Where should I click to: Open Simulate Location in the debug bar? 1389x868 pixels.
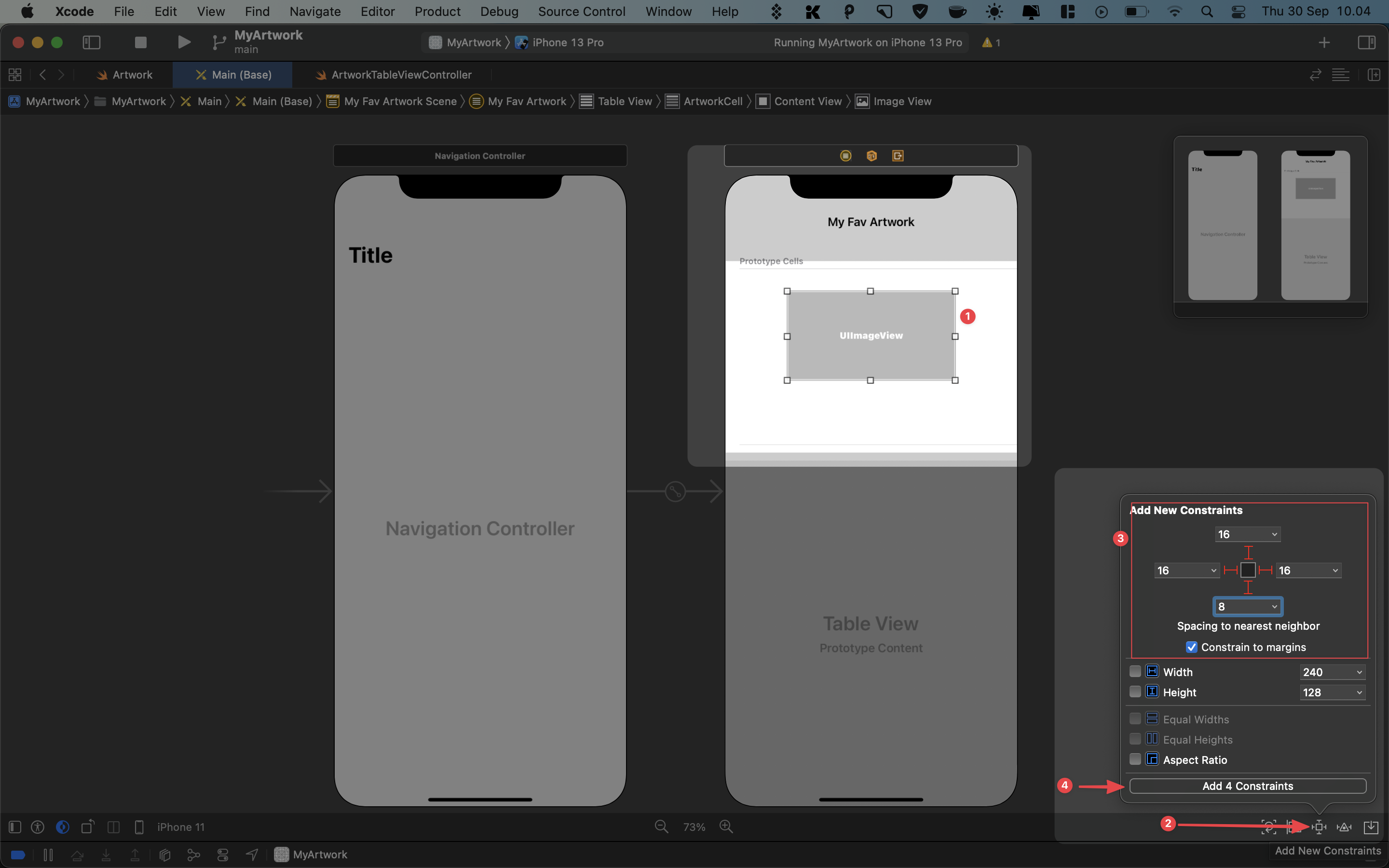coord(252,855)
